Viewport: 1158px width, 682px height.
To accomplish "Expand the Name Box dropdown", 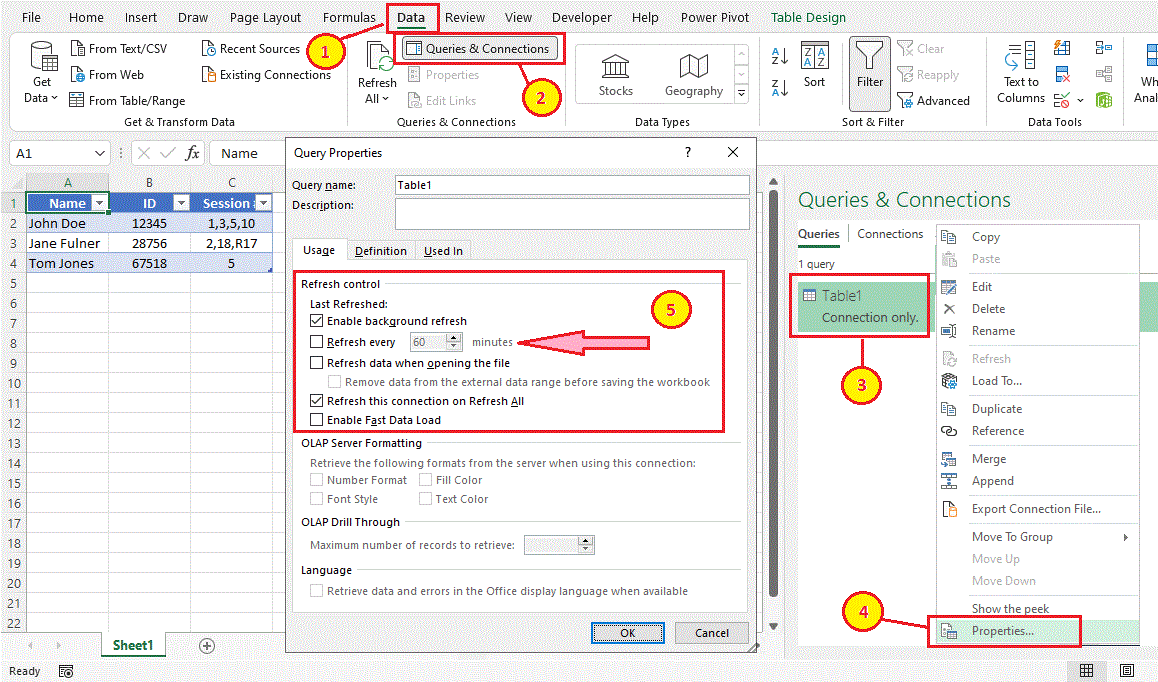I will pos(100,153).
